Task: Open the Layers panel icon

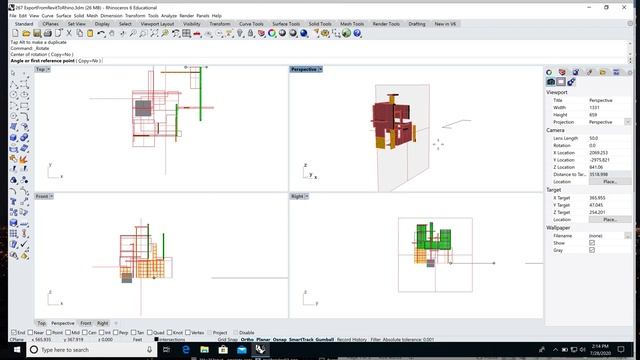Action: [x=562, y=72]
